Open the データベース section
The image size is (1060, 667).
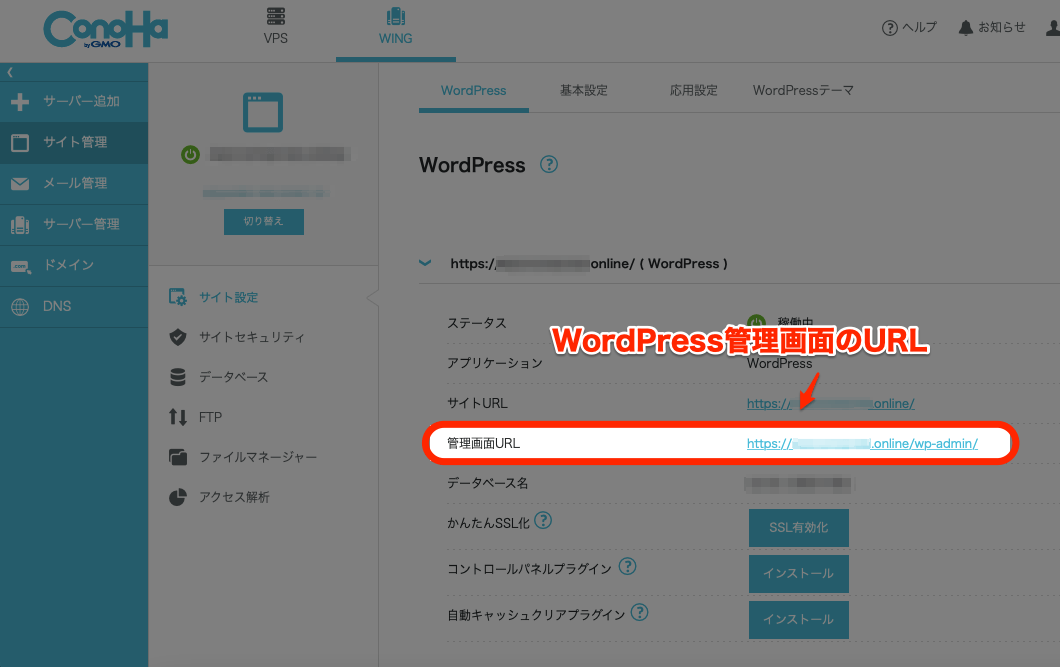coord(233,378)
